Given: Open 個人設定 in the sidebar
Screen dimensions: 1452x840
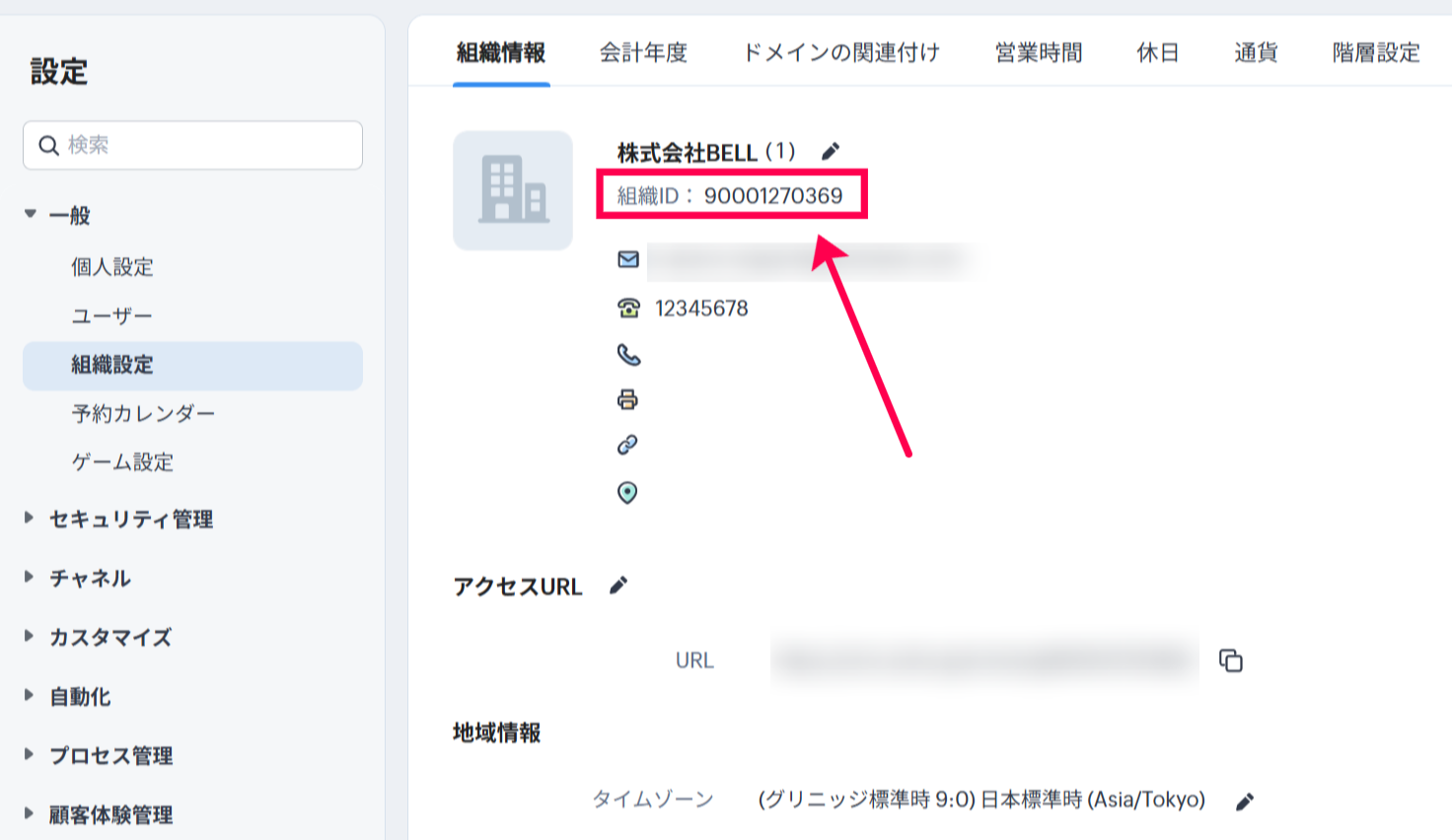Looking at the screenshot, I should pos(112,267).
